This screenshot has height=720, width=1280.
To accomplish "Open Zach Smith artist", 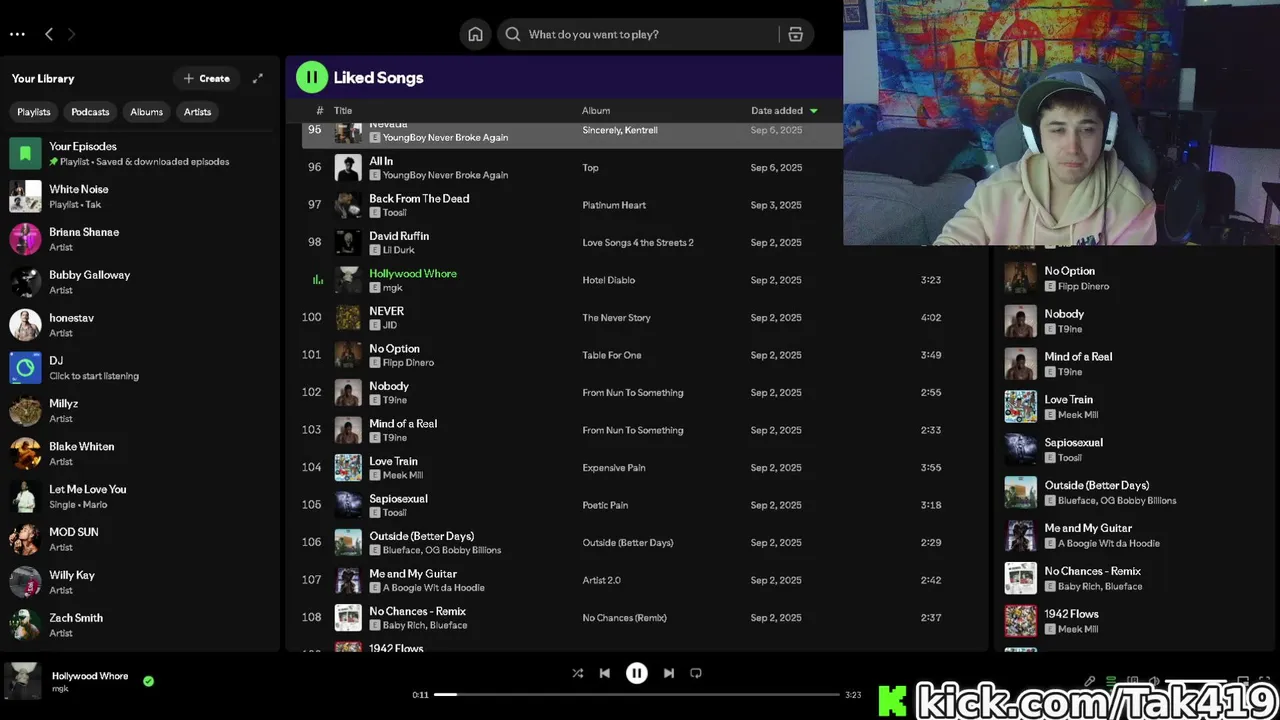I will [140, 626].
